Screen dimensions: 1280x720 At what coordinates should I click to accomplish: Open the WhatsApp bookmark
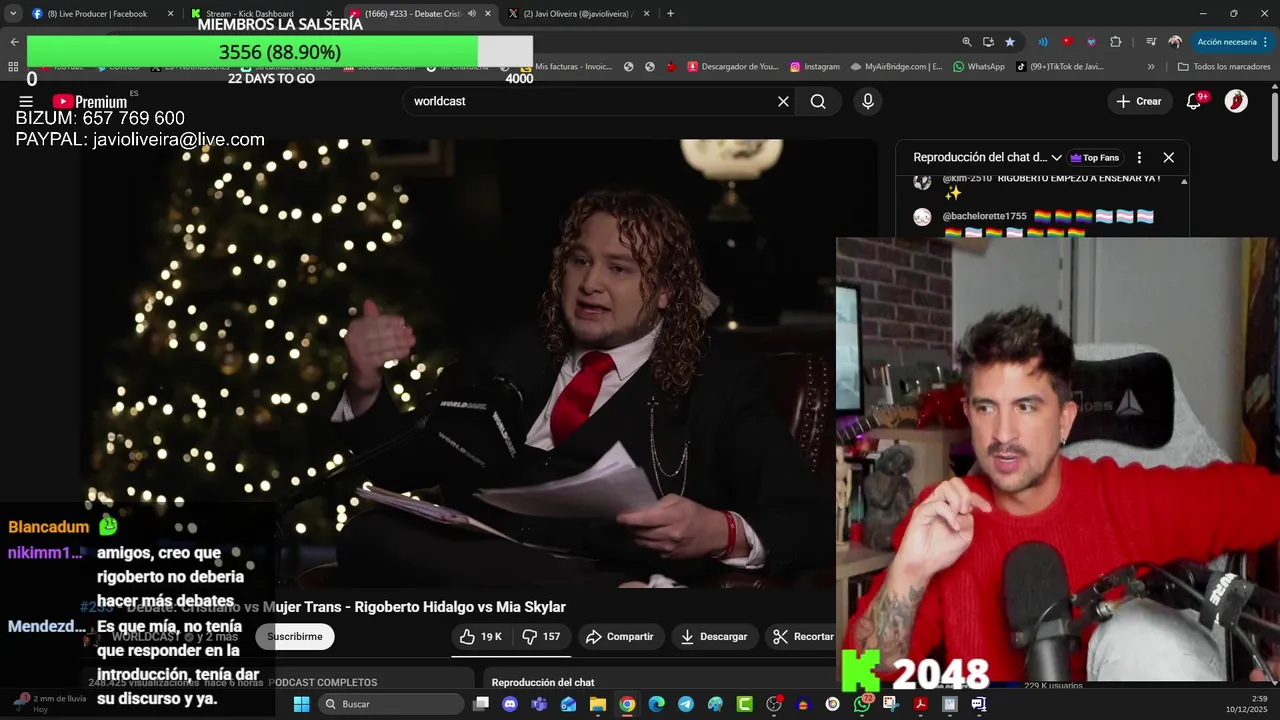click(x=978, y=67)
